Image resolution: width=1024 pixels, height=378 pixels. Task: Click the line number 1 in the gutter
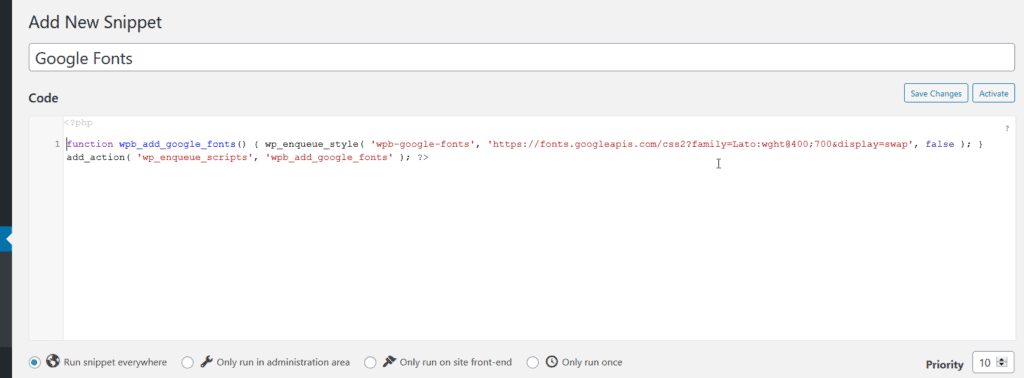[58, 144]
